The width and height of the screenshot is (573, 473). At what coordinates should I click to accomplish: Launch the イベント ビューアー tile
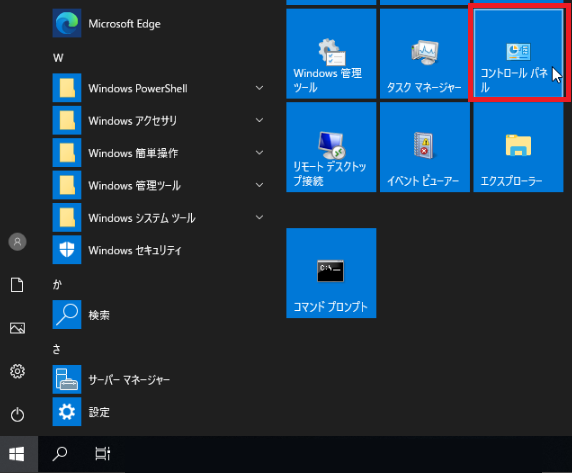425,147
